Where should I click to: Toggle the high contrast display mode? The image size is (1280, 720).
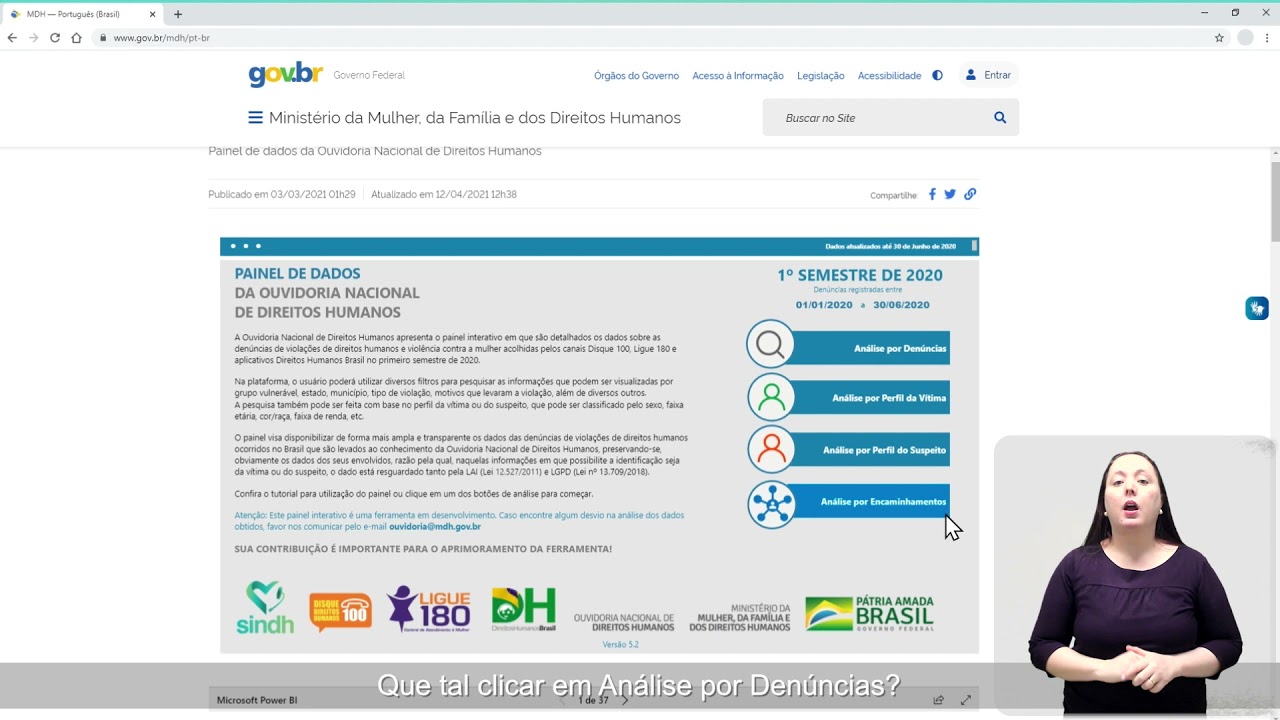(936, 74)
